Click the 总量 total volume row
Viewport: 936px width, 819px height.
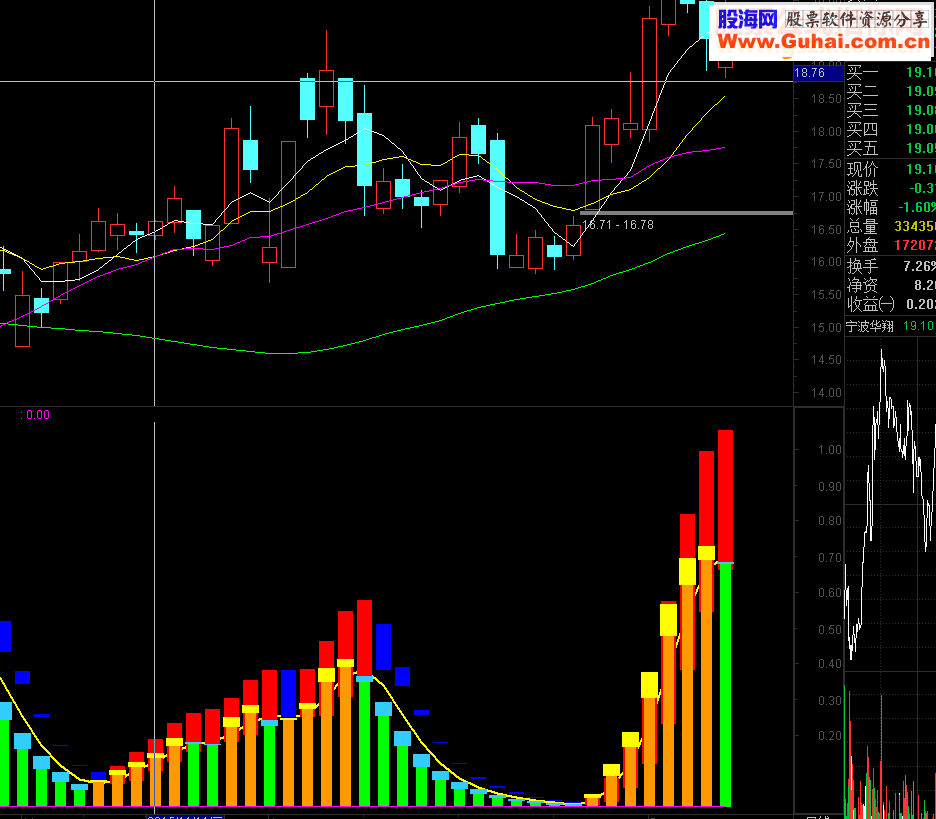(x=891, y=227)
